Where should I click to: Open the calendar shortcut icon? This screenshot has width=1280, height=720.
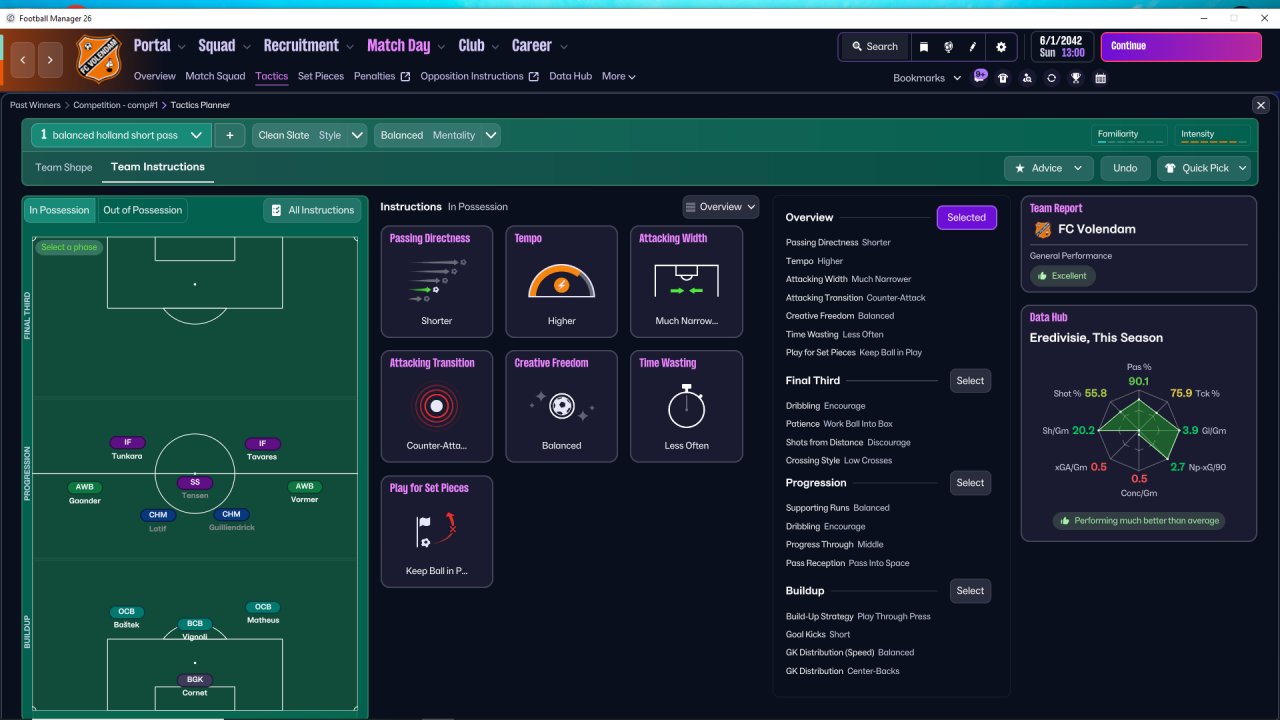1100,78
